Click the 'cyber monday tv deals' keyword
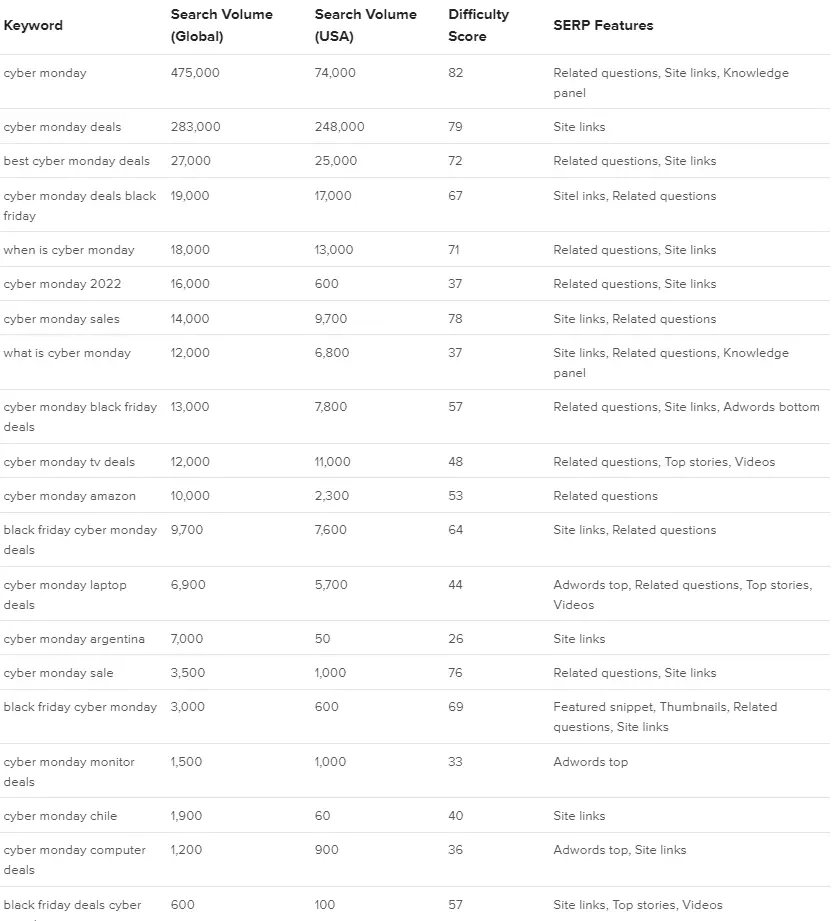The height and width of the screenshot is (921, 834). coord(69,462)
